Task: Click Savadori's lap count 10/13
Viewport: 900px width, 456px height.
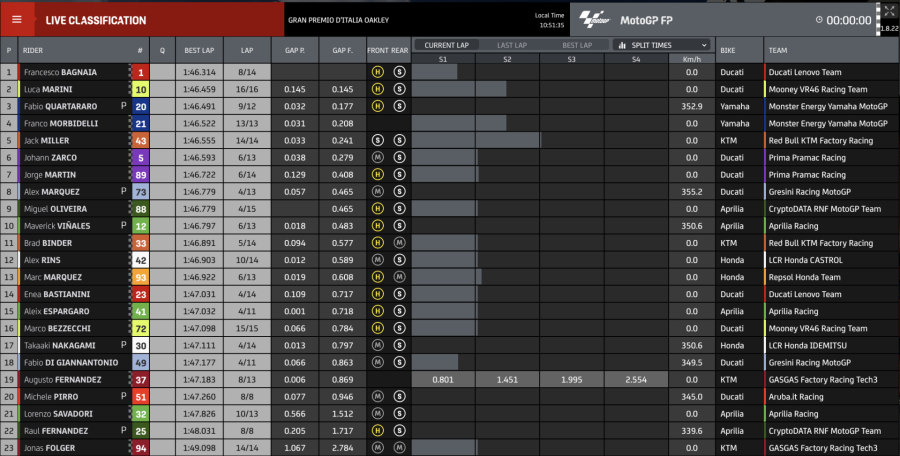Action: [247, 414]
